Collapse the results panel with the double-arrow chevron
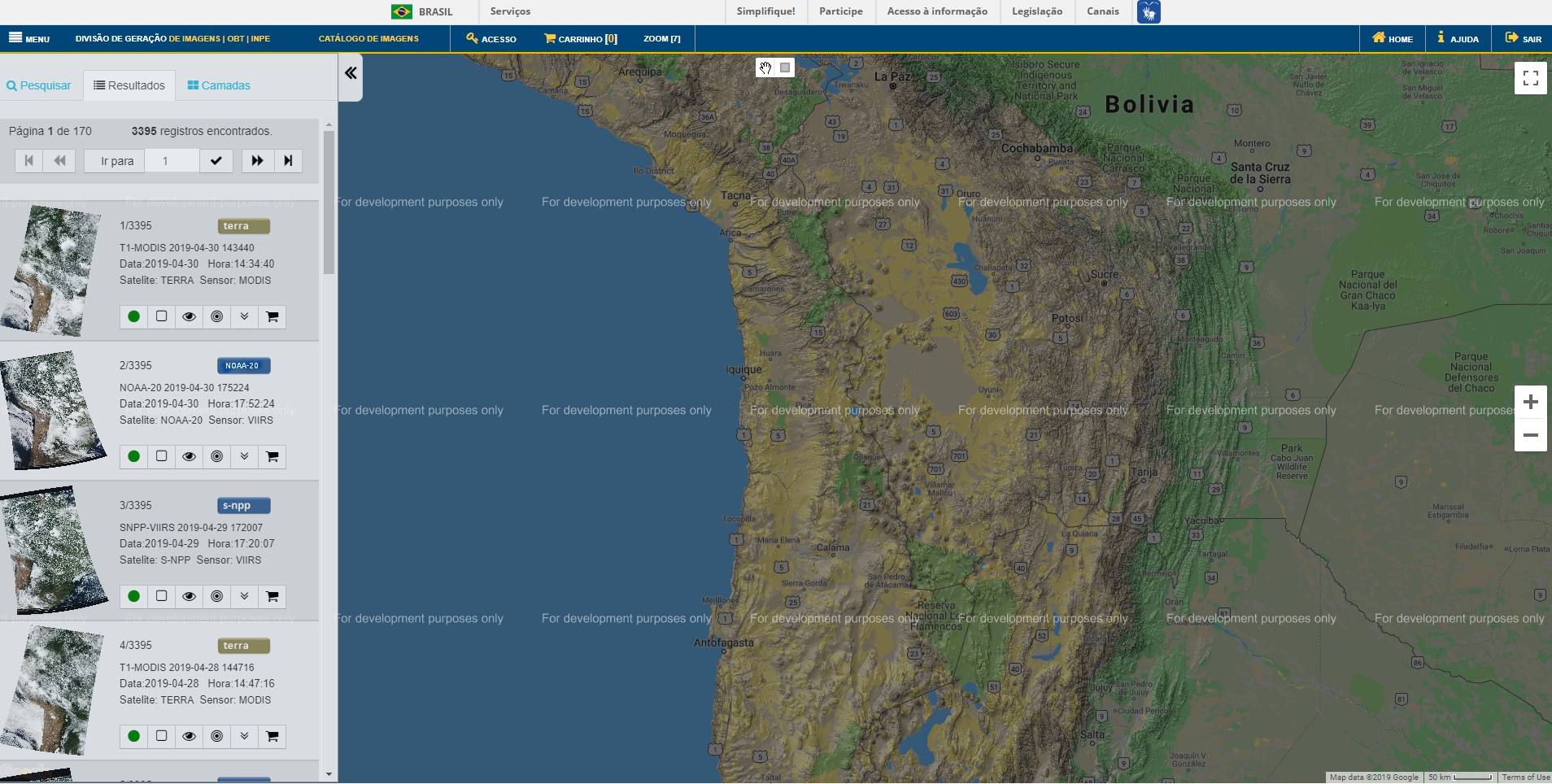 pos(351,73)
